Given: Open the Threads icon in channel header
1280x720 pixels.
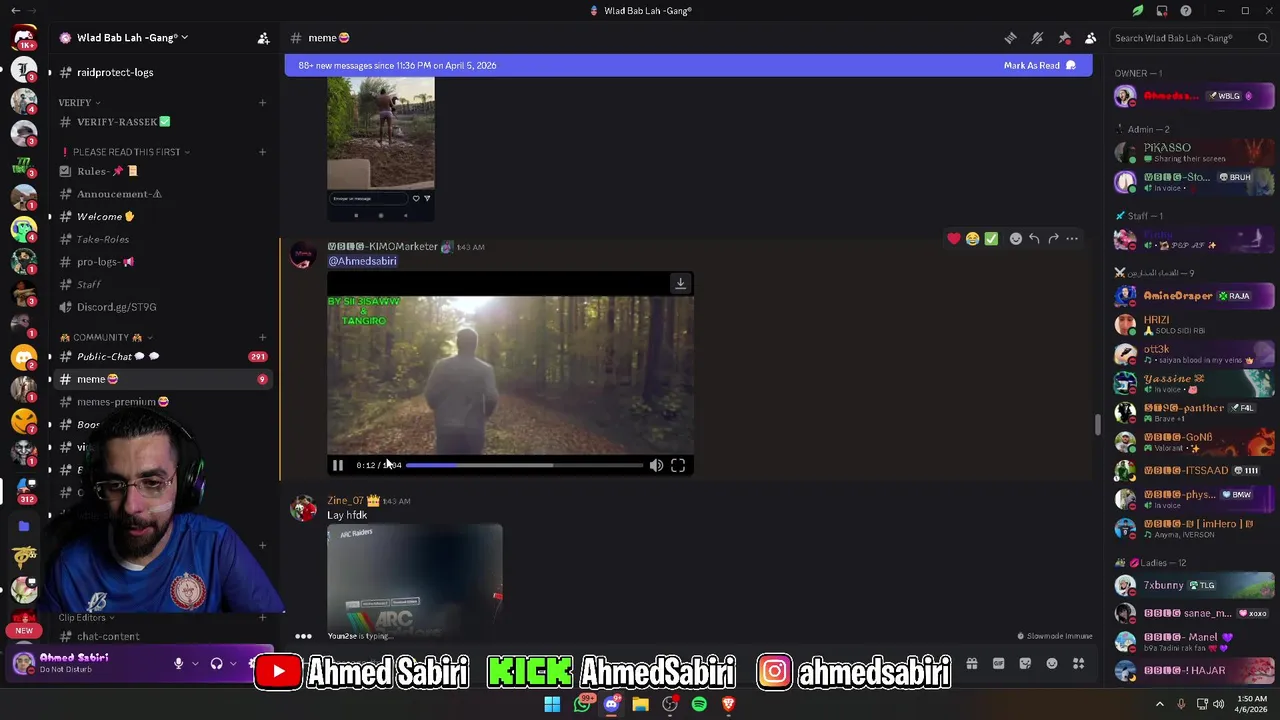Looking at the screenshot, I should pyautogui.click(x=1010, y=38).
